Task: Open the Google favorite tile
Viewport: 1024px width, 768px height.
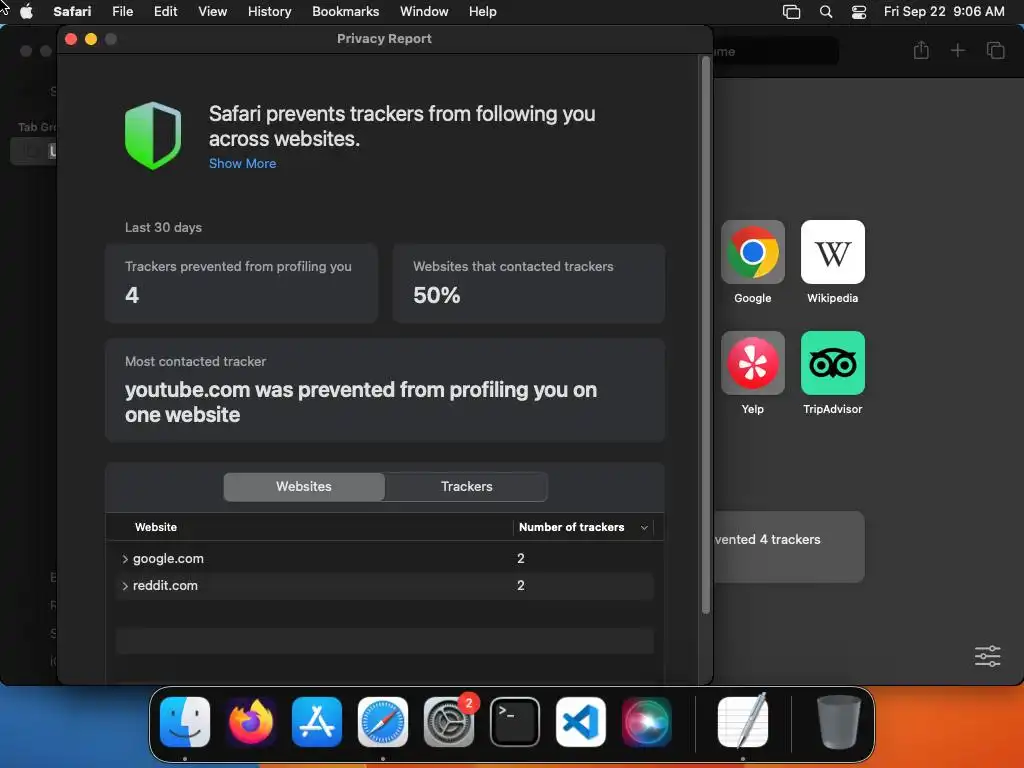Action: tap(752, 252)
